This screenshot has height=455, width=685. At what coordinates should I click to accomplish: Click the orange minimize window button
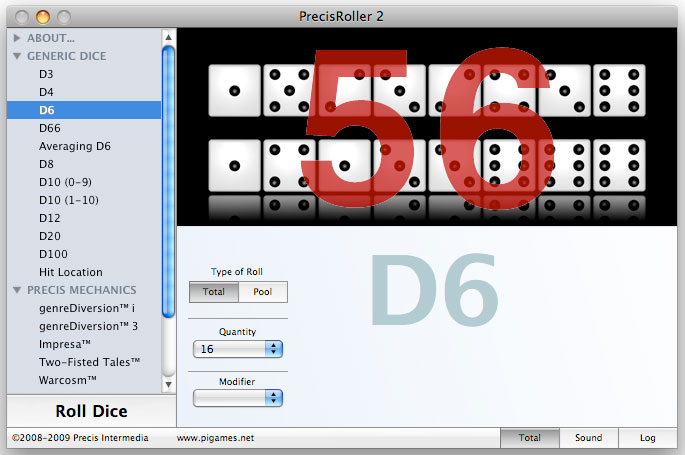tap(43, 17)
